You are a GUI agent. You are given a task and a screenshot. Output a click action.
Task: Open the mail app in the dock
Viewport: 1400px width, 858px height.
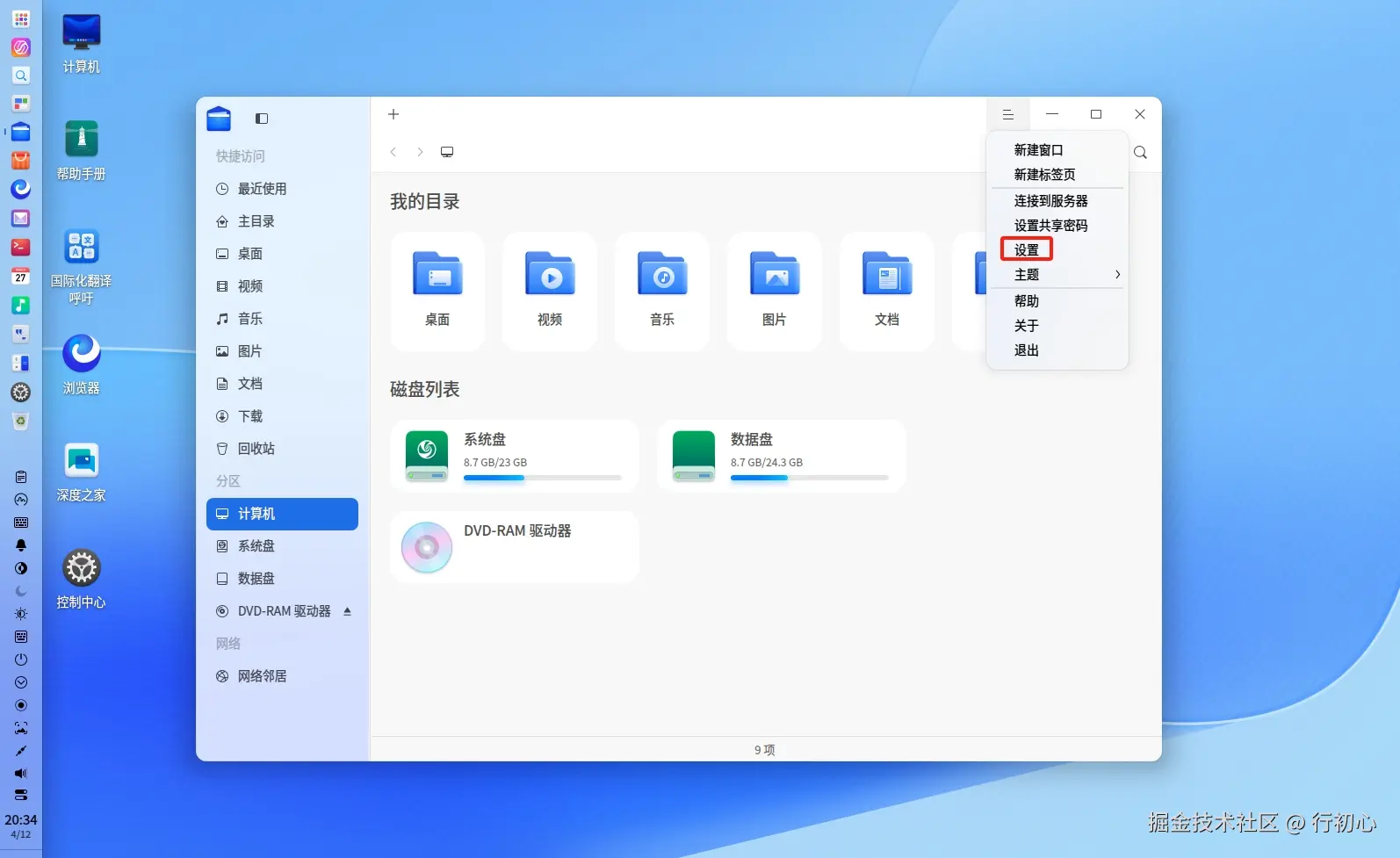(21, 218)
